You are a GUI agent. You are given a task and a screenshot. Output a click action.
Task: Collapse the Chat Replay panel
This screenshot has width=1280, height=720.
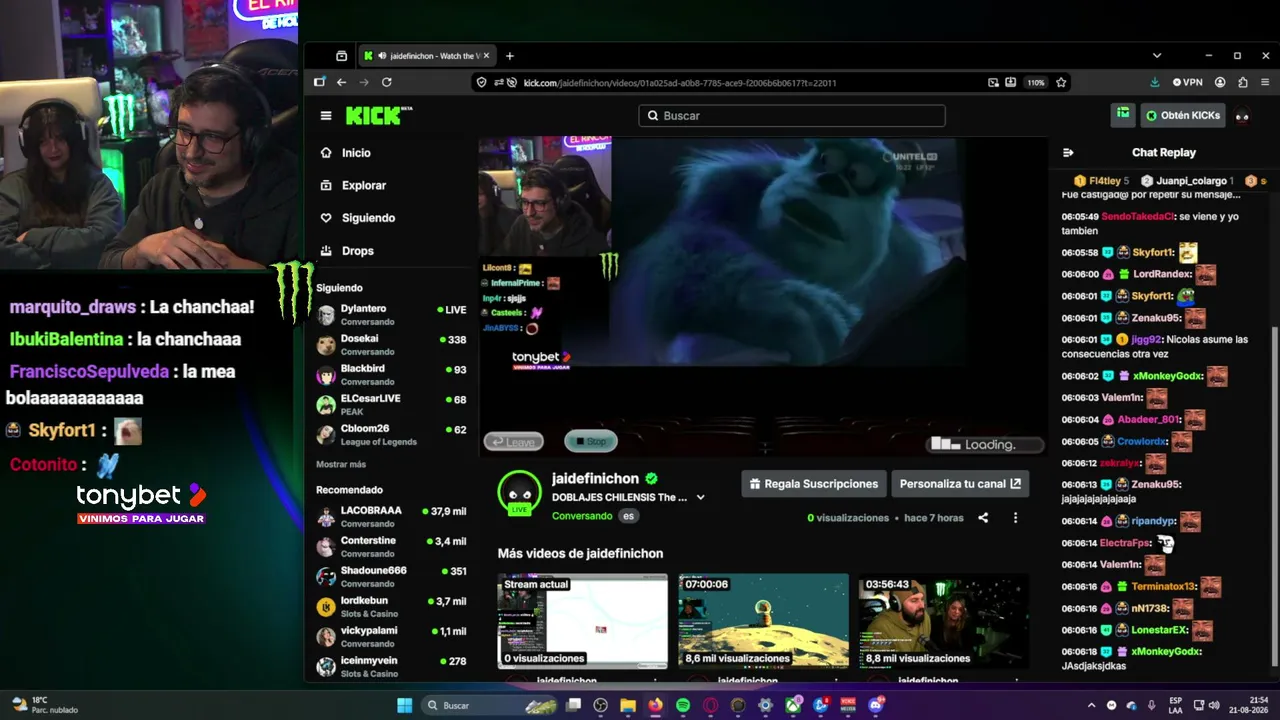[x=1068, y=153]
